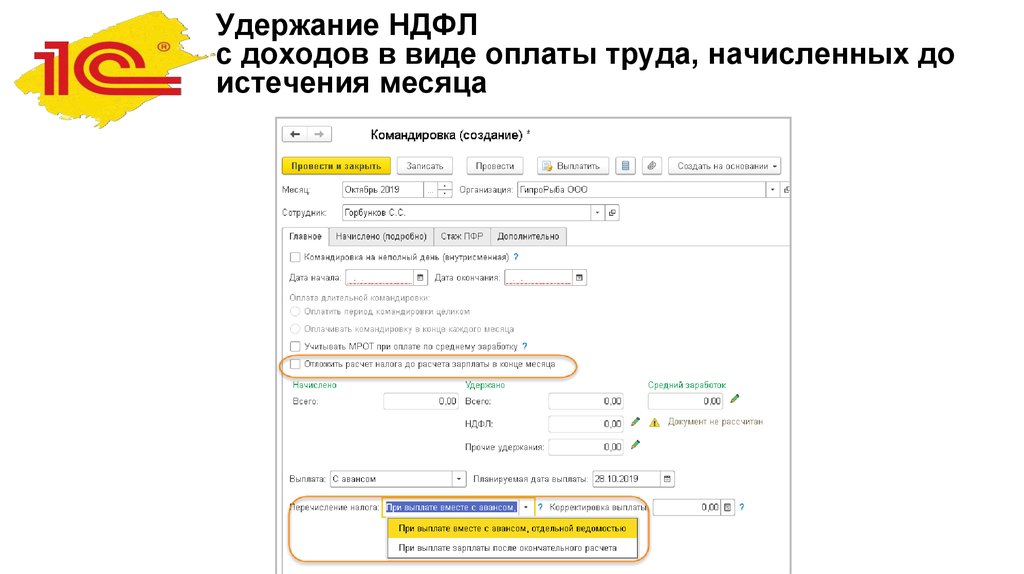Open the Дата начала calendar picker

(420, 278)
